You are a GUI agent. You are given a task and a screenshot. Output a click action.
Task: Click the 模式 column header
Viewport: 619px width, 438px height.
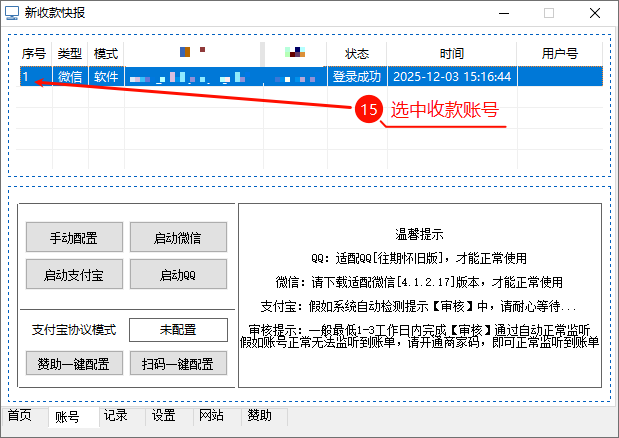tap(106, 53)
